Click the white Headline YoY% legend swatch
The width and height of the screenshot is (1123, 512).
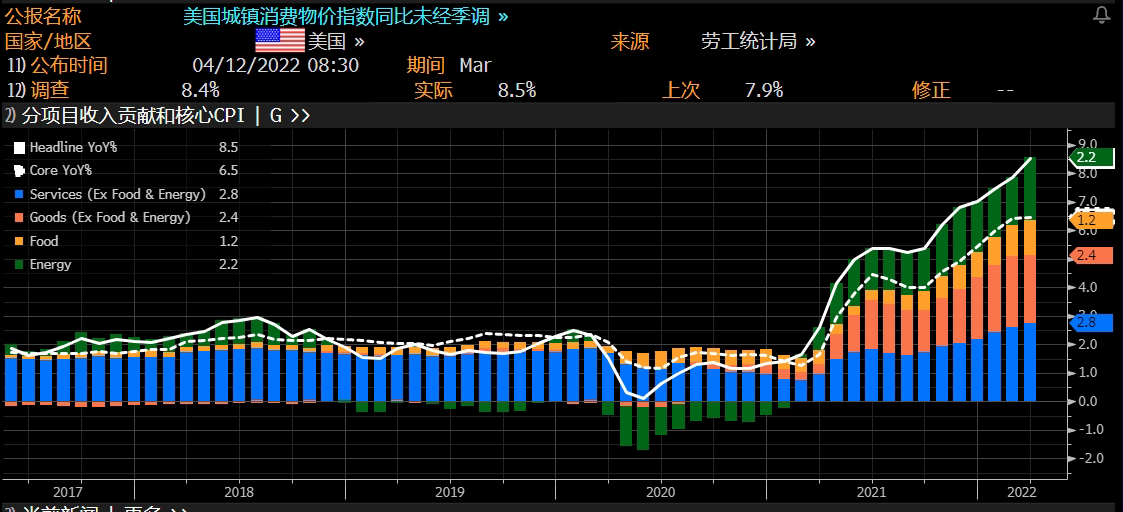19,148
